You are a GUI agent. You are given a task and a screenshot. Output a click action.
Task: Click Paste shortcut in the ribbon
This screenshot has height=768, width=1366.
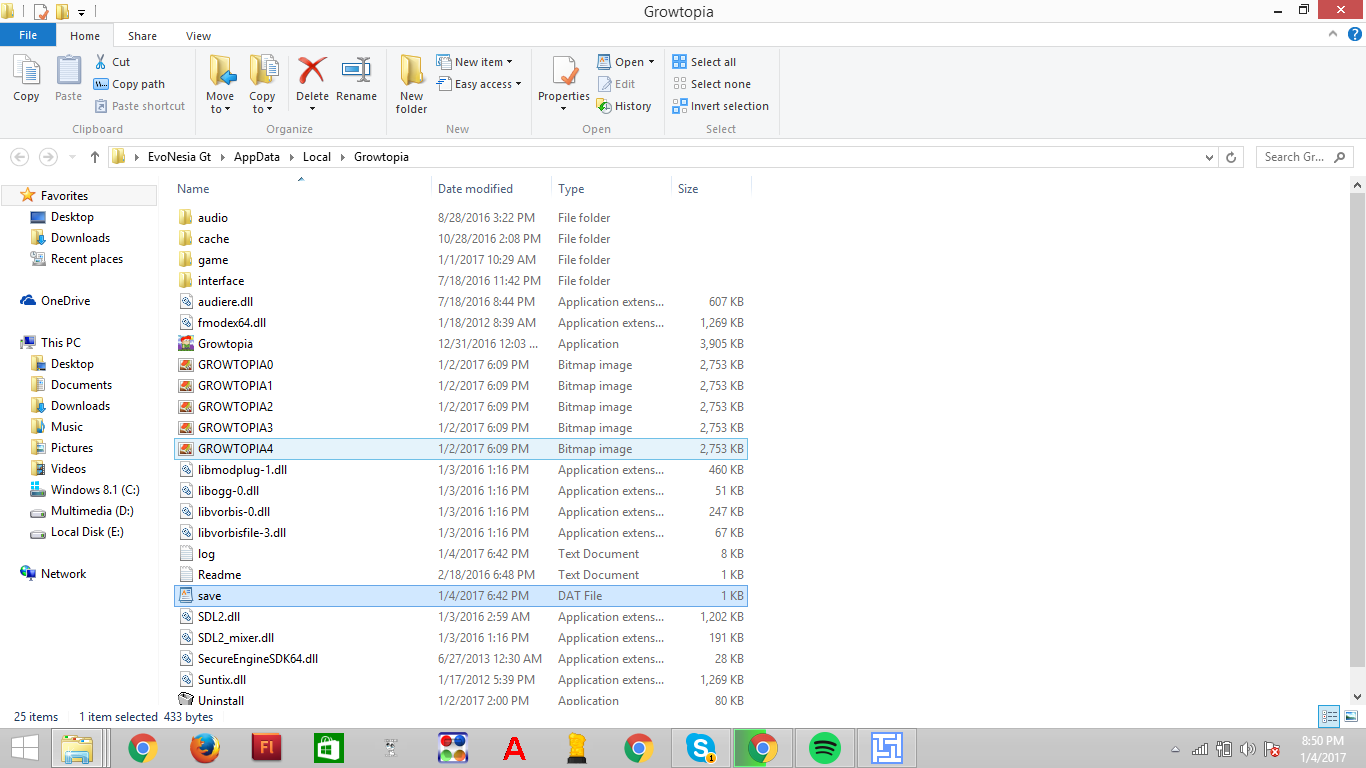coord(140,106)
